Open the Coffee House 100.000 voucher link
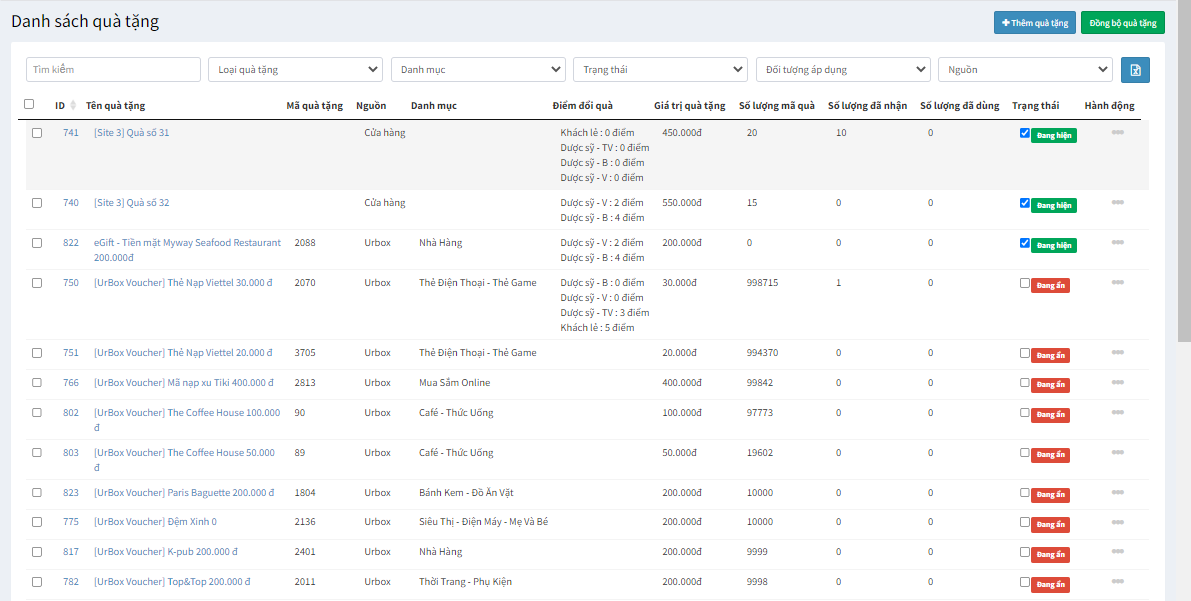Image resolution: width=1191 pixels, height=601 pixels. point(187,412)
